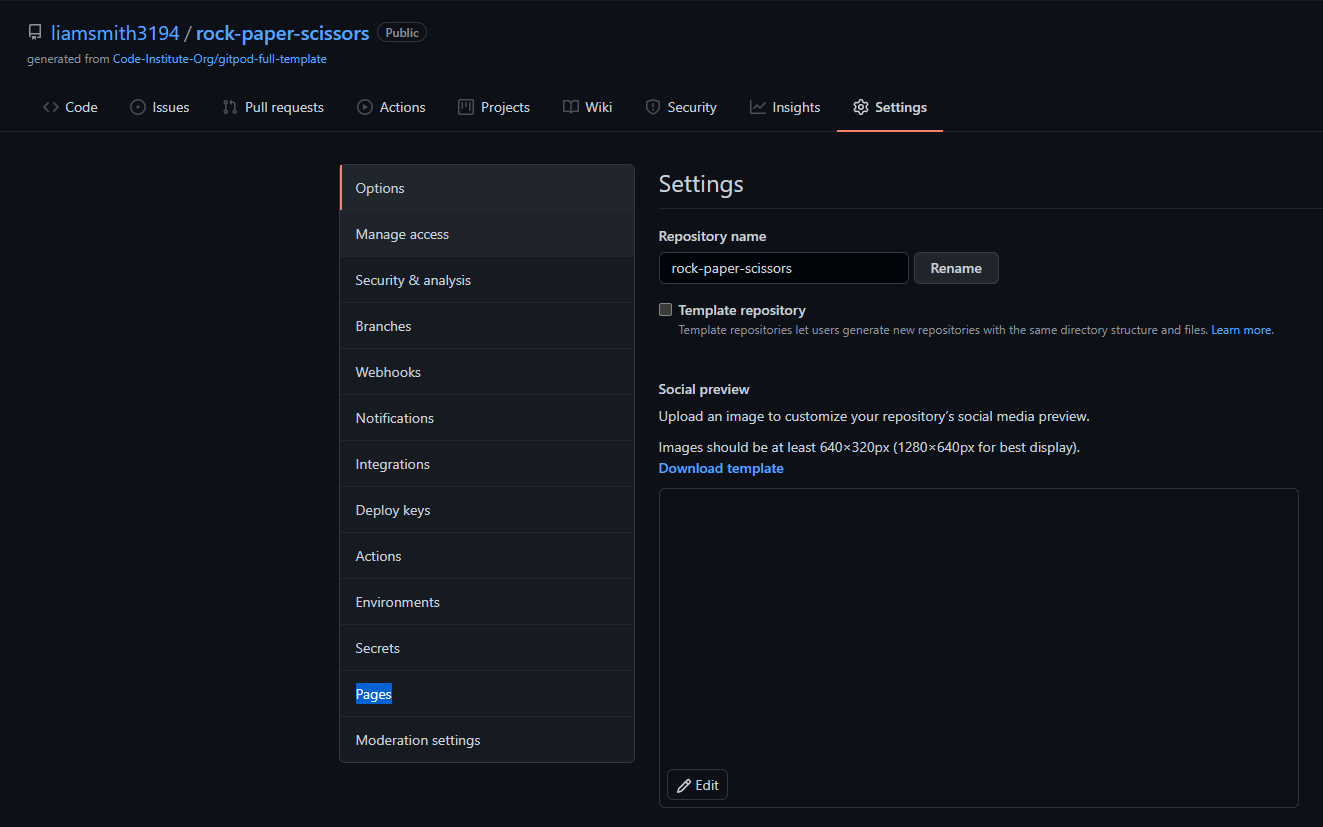Switch to the Issues tab
1323x827 pixels.
160,107
